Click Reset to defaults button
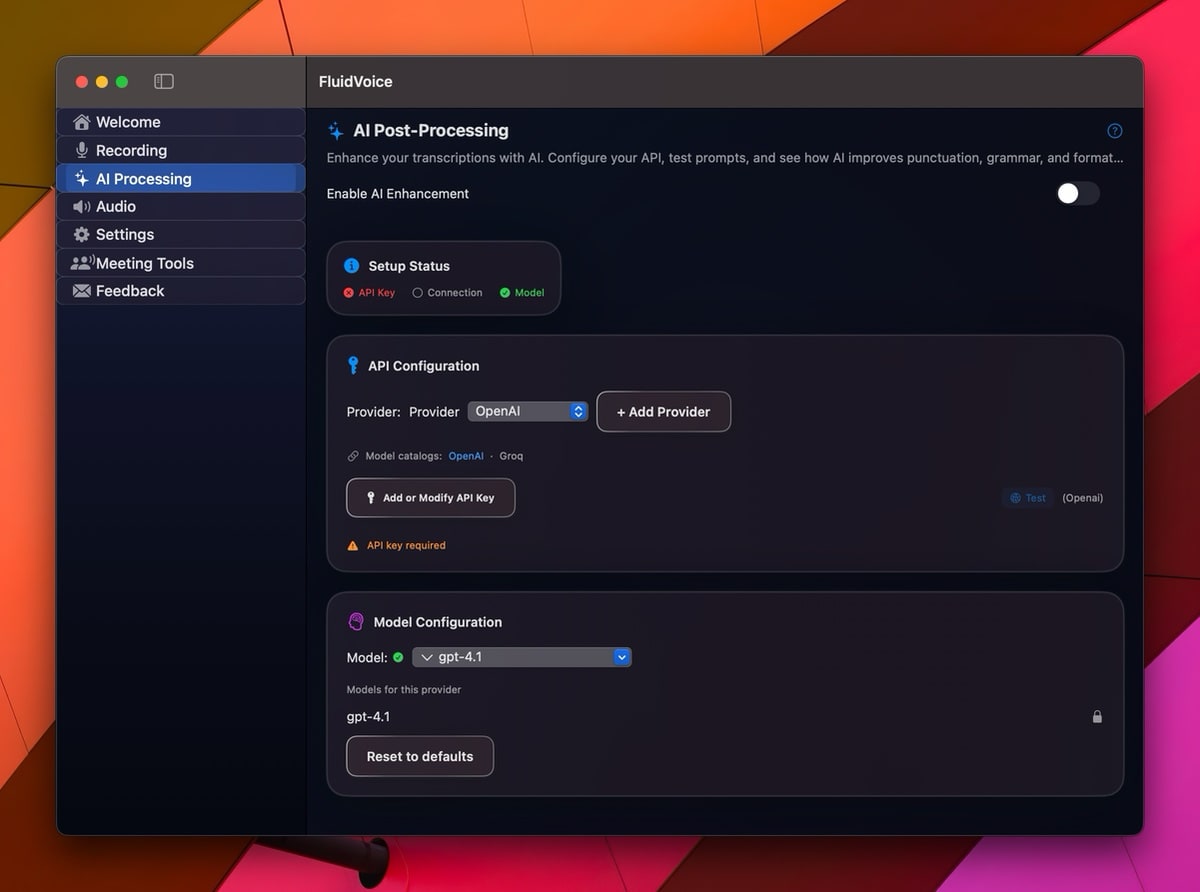1200x892 pixels. point(420,757)
